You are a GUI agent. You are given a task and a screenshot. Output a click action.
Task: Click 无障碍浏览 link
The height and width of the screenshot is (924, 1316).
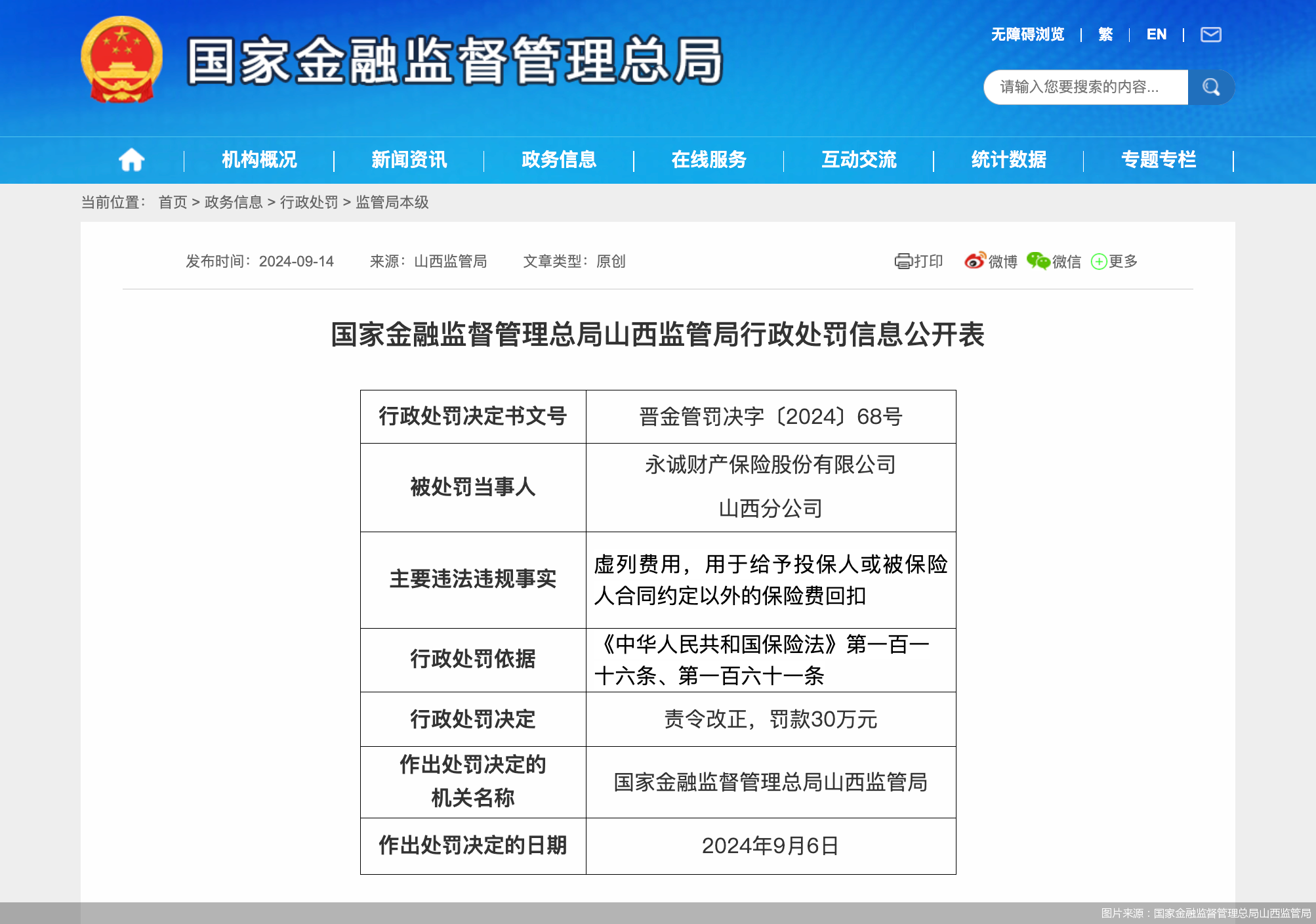click(x=1027, y=34)
